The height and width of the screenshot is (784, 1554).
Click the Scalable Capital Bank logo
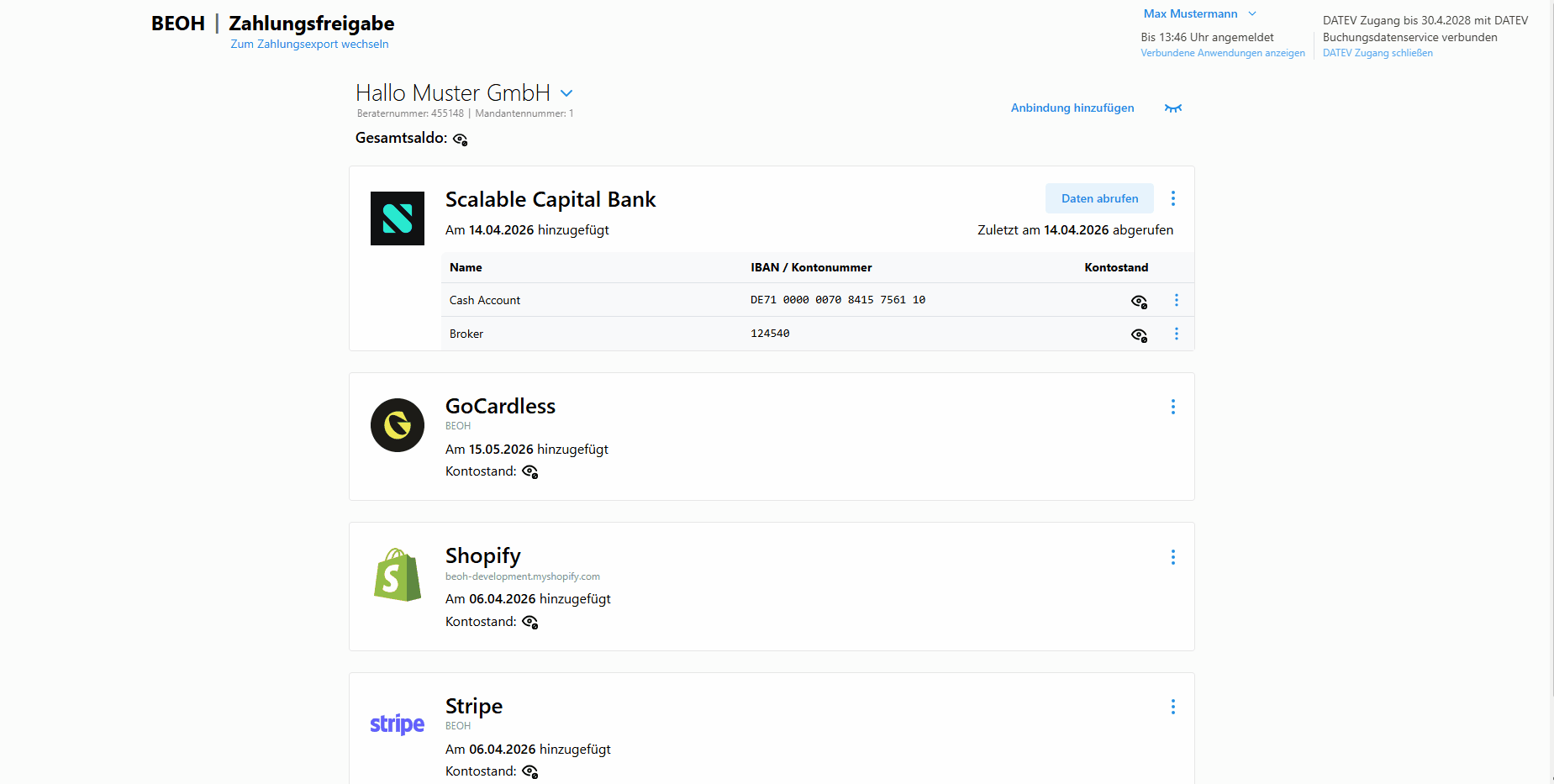398,218
